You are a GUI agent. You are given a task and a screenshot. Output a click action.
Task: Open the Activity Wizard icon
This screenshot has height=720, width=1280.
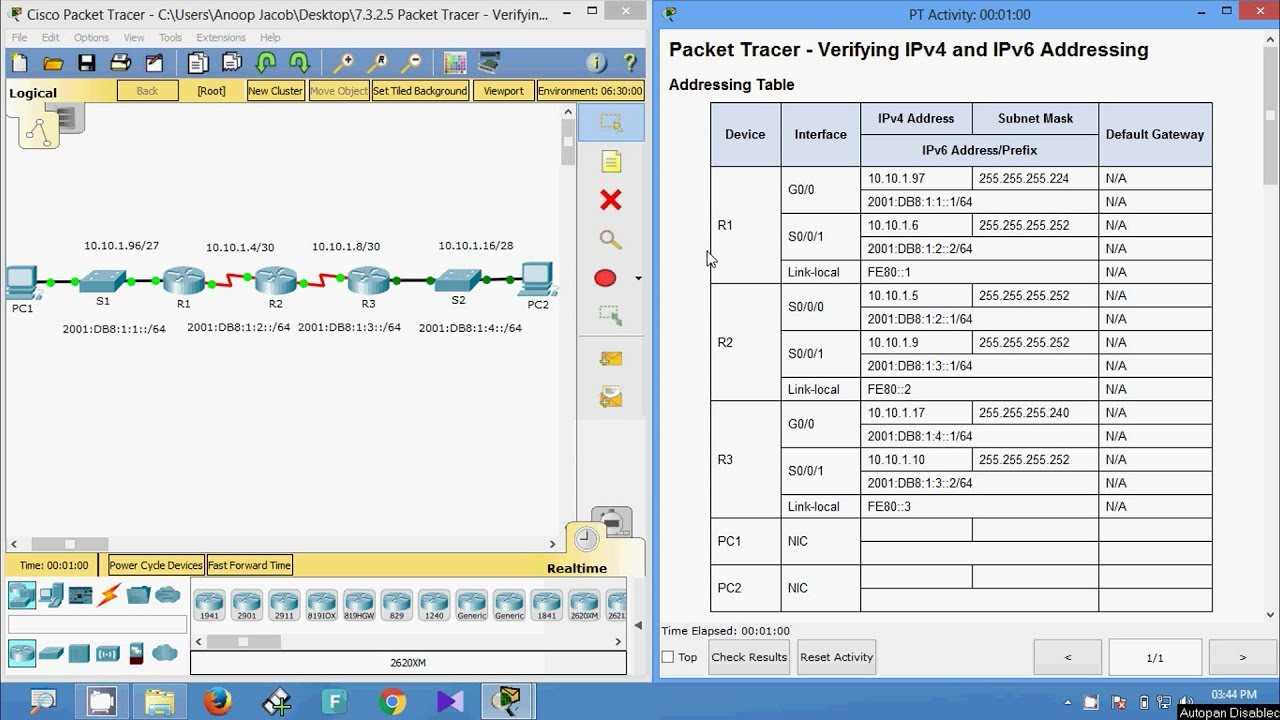pyautogui.click(x=154, y=63)
